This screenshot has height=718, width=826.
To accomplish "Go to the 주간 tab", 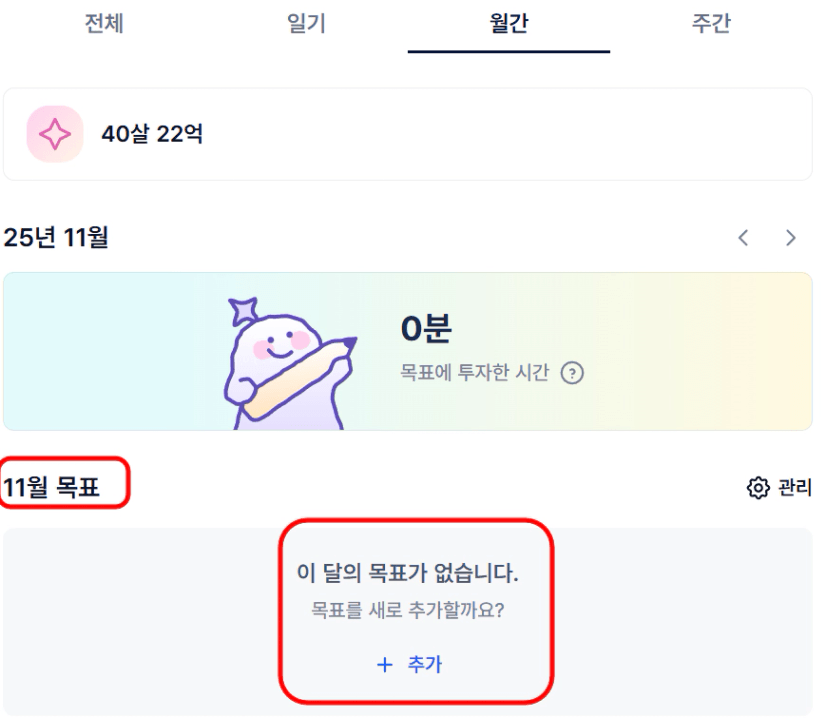I will coord(711,24).
